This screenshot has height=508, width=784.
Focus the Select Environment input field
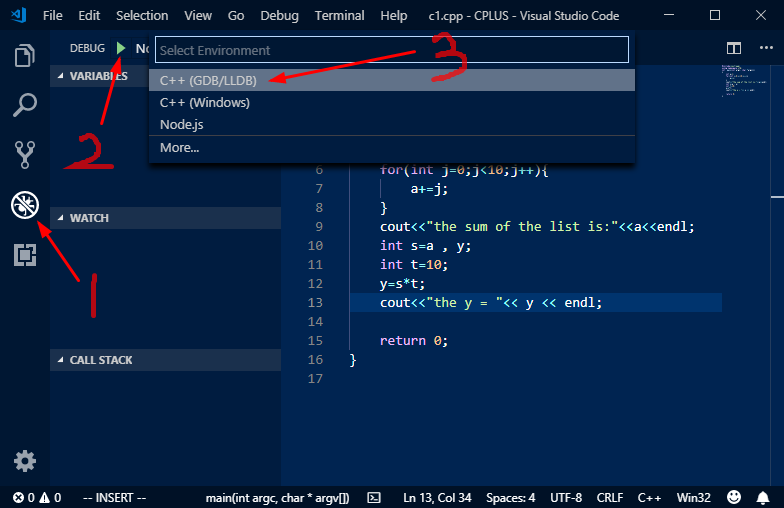click(392, 50)
